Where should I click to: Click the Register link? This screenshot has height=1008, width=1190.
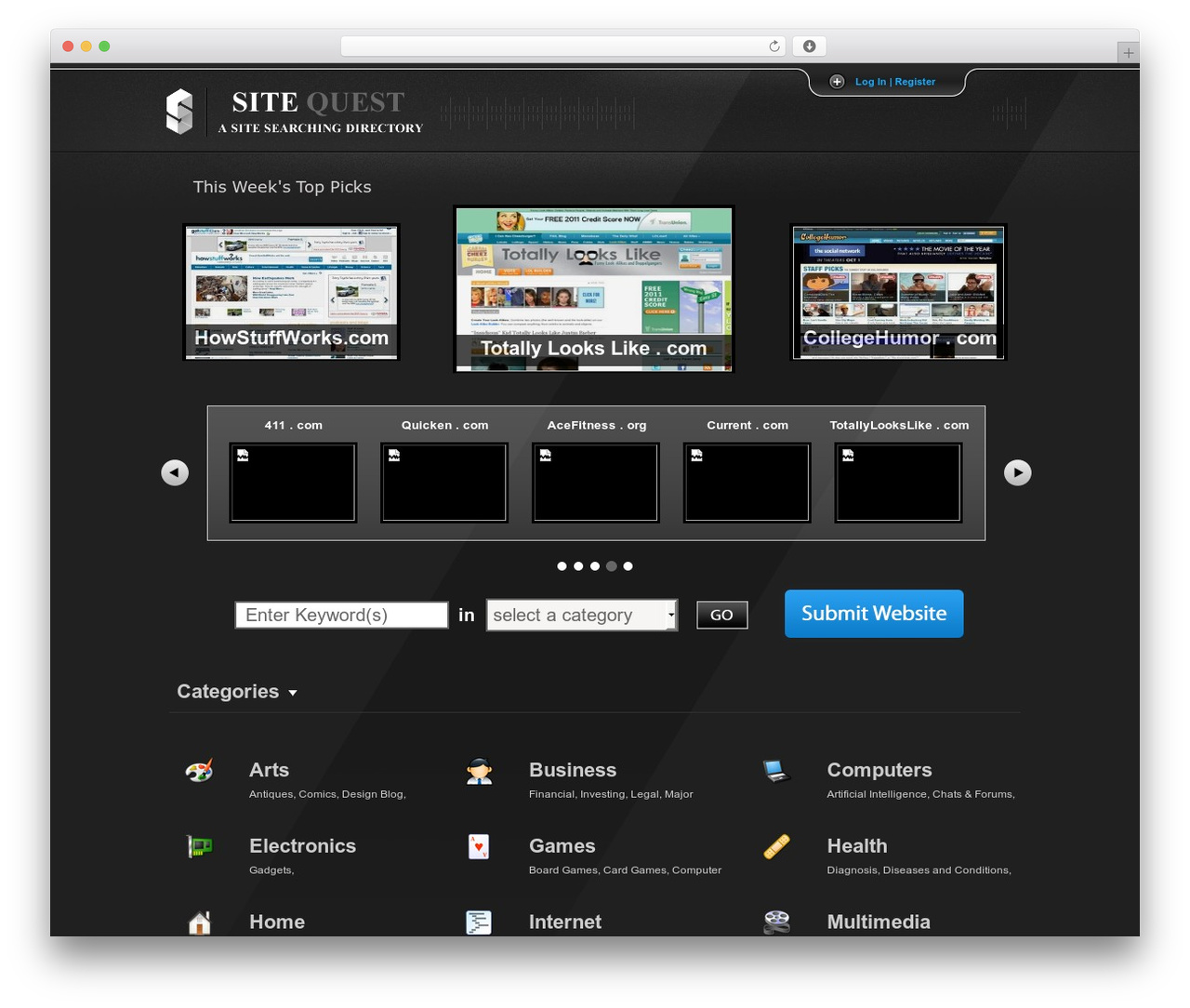tap(915, 82)
